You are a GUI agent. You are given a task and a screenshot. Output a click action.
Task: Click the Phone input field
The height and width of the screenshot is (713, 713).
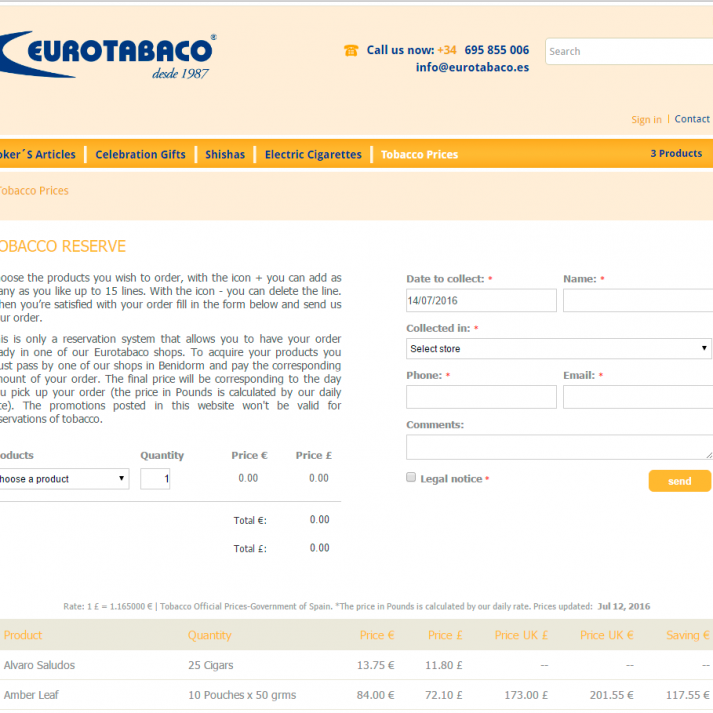481,397
